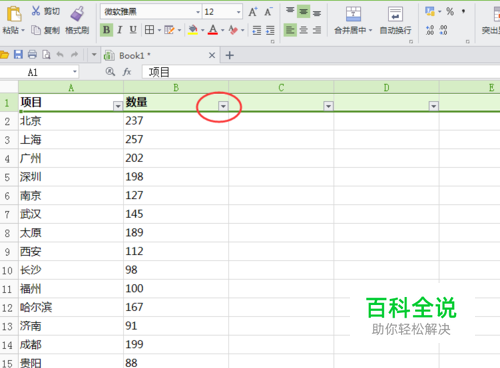Toggle Underline formatting
Screen dimensions: 500x368
coord(133,30)
